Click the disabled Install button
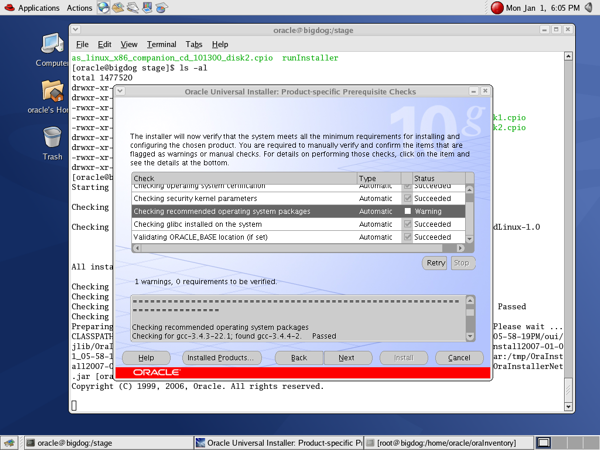Viewport: 600px width, 450px height. (404, 358)
